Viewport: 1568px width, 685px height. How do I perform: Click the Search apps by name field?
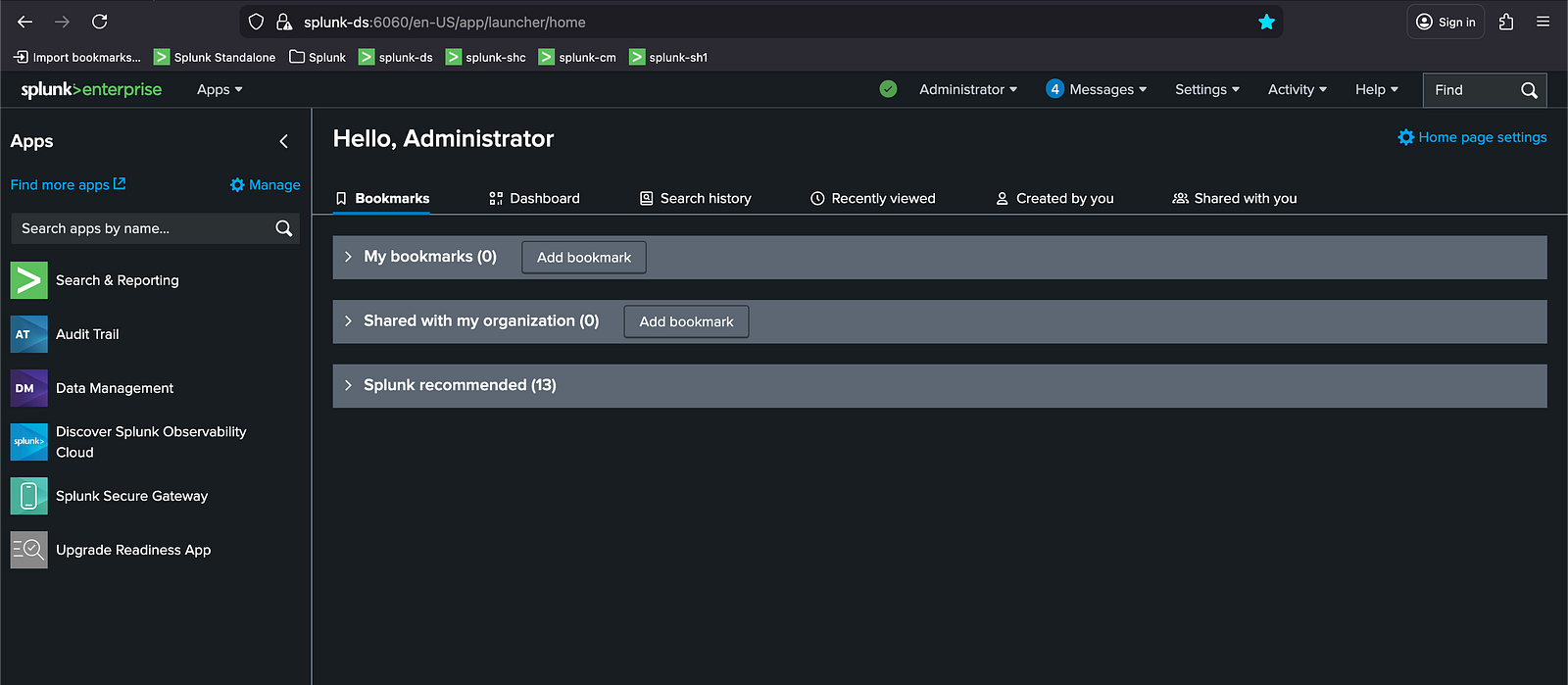coord(142,228)
